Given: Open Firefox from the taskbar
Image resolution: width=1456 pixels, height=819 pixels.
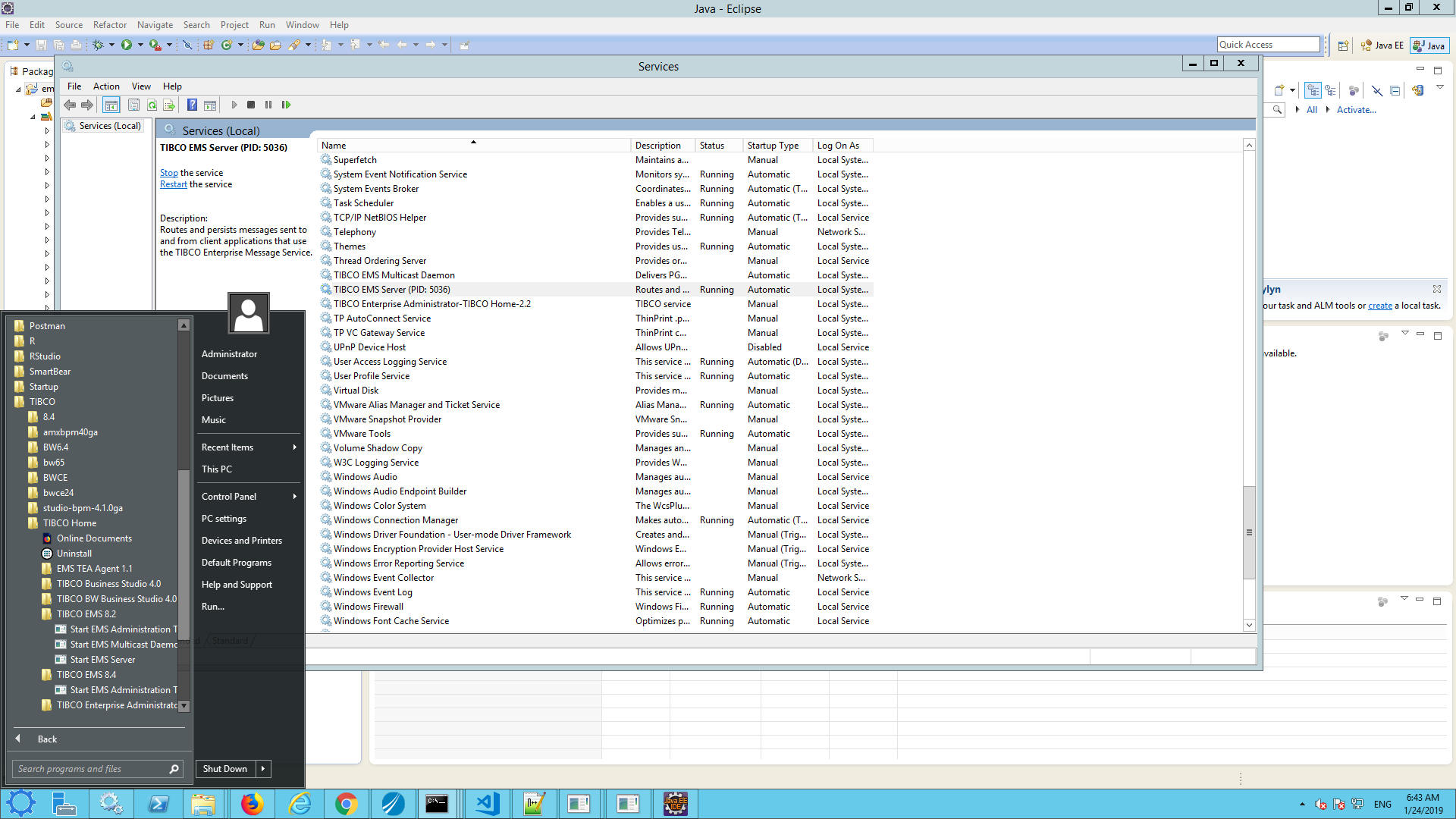Looking at the screenshot, I should pos(252,804).
